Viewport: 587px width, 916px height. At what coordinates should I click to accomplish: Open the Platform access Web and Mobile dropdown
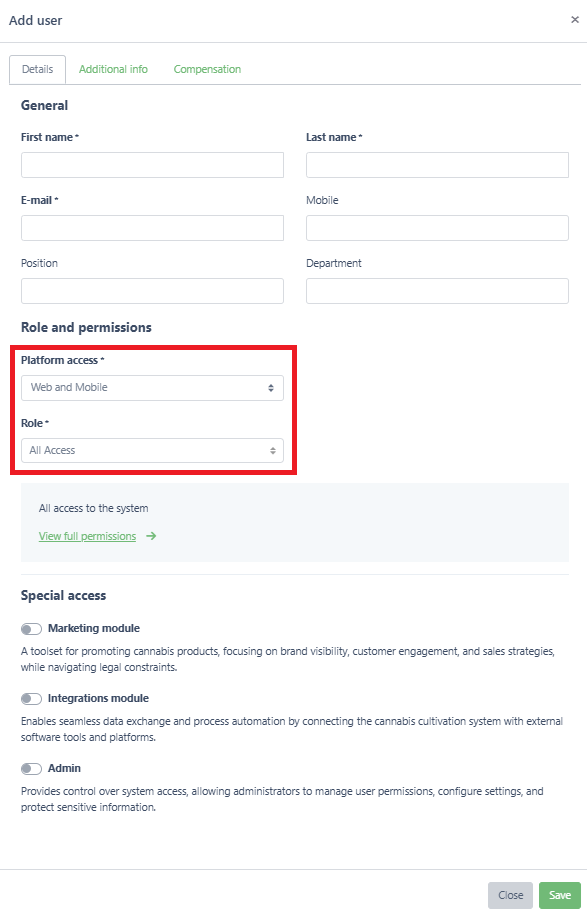pyautogui.click(x=152, y=388)
